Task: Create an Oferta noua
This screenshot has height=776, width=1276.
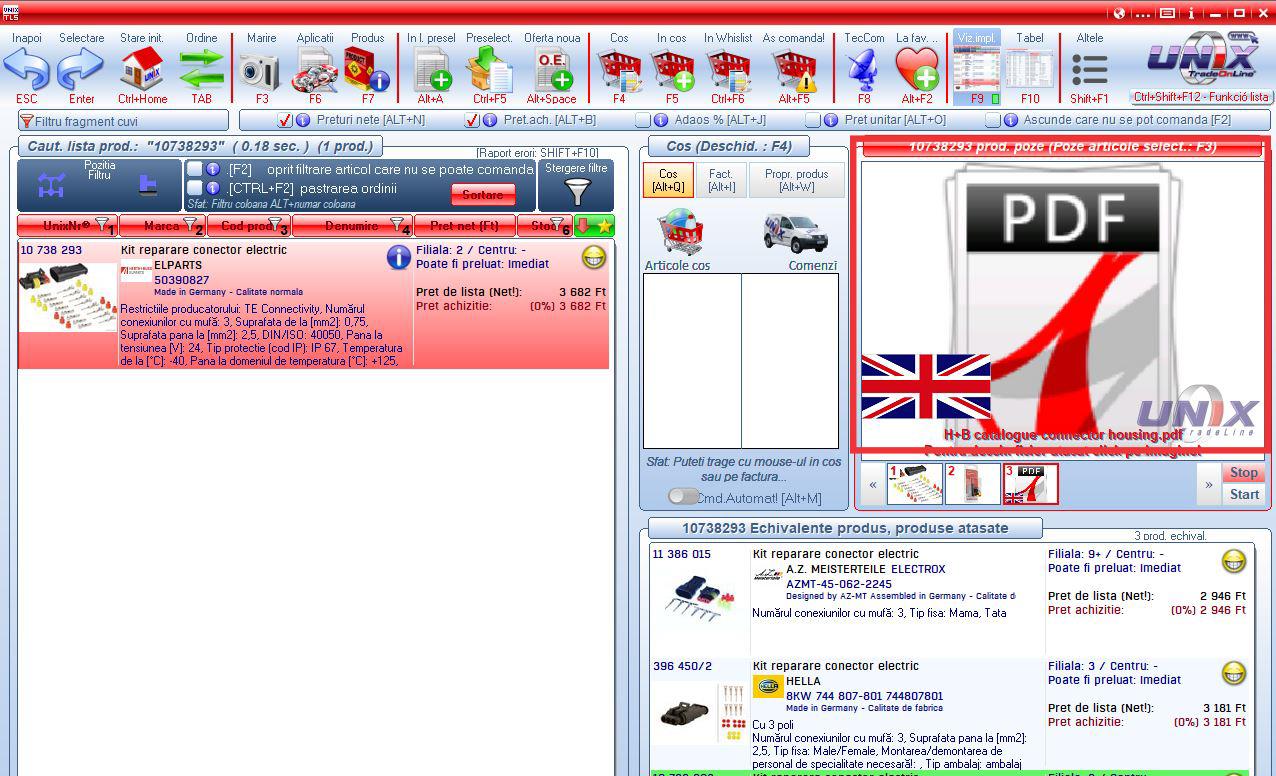Action: tap(552, 69)
